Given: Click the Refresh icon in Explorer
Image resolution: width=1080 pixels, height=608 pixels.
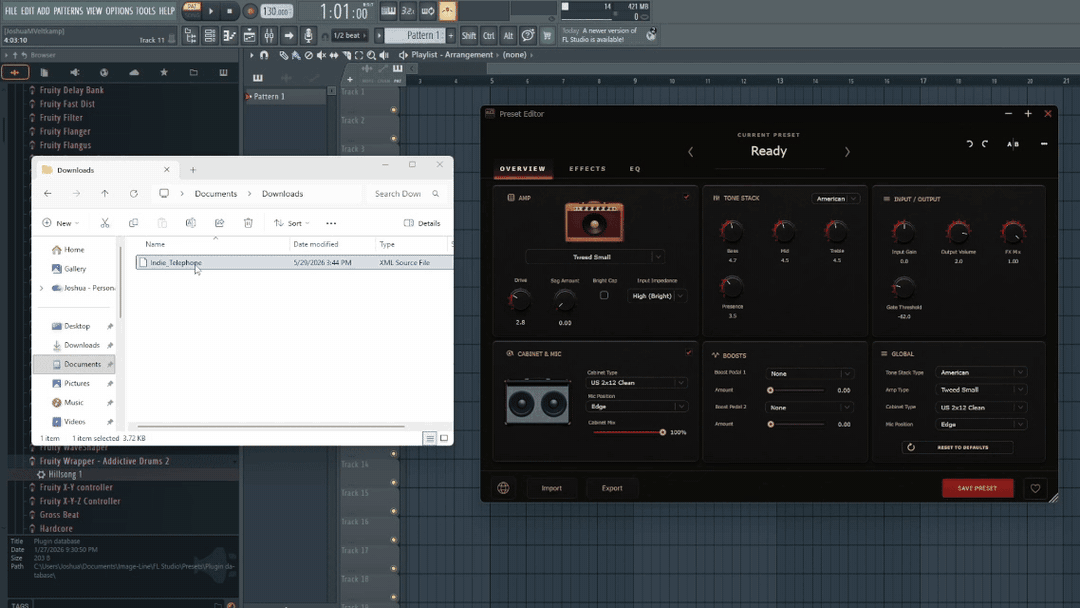Looking at the screenshot, I should pyautogui.click(x=134, y=193).
